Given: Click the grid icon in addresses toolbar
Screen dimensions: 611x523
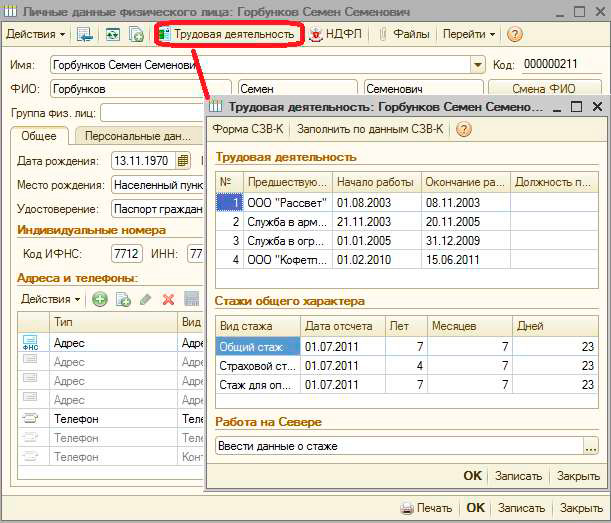Looking at the screenshot, I should [191, 299].
